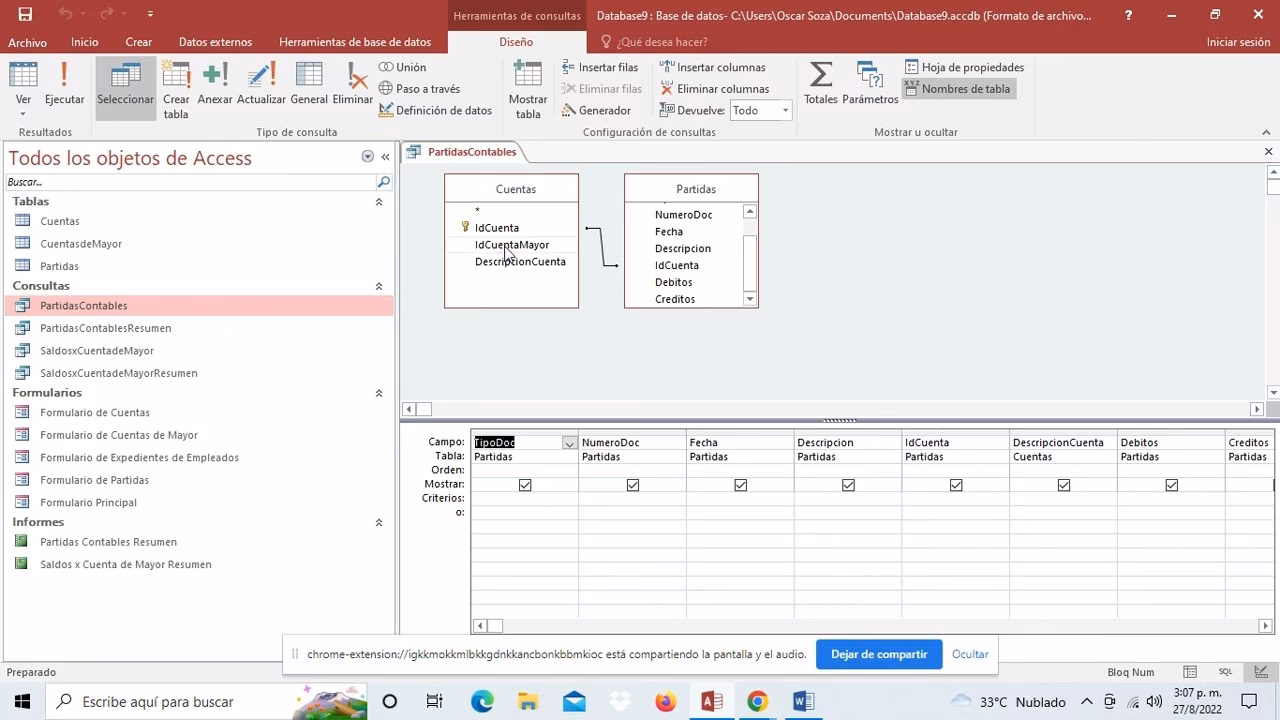Viewport: 1280px width, 720px height.
Task: Click Iniciar sesión
Action: (1238, 42)
